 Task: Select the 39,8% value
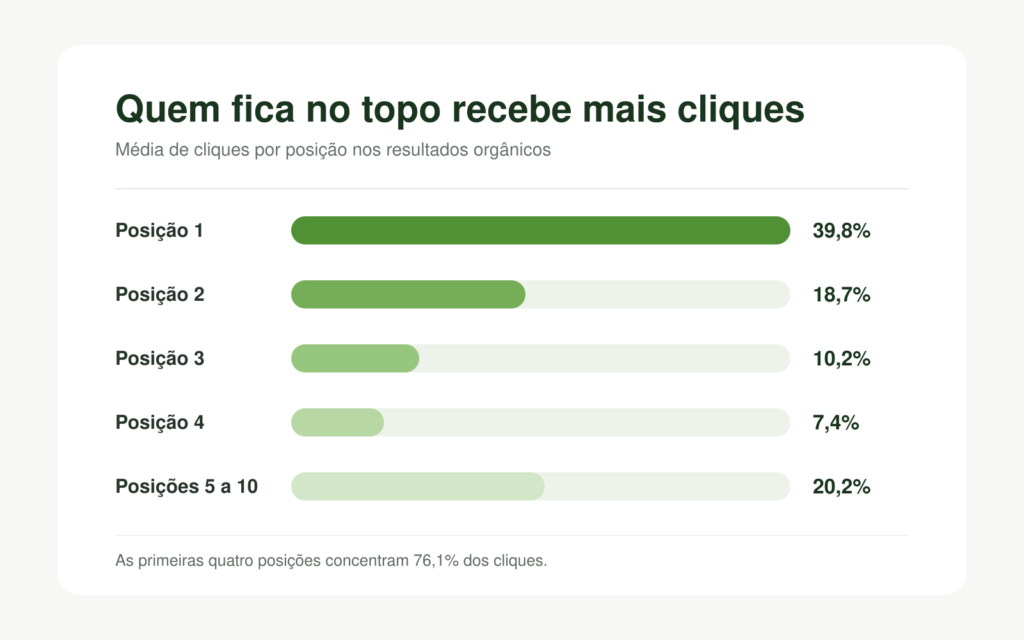(841, 231)
